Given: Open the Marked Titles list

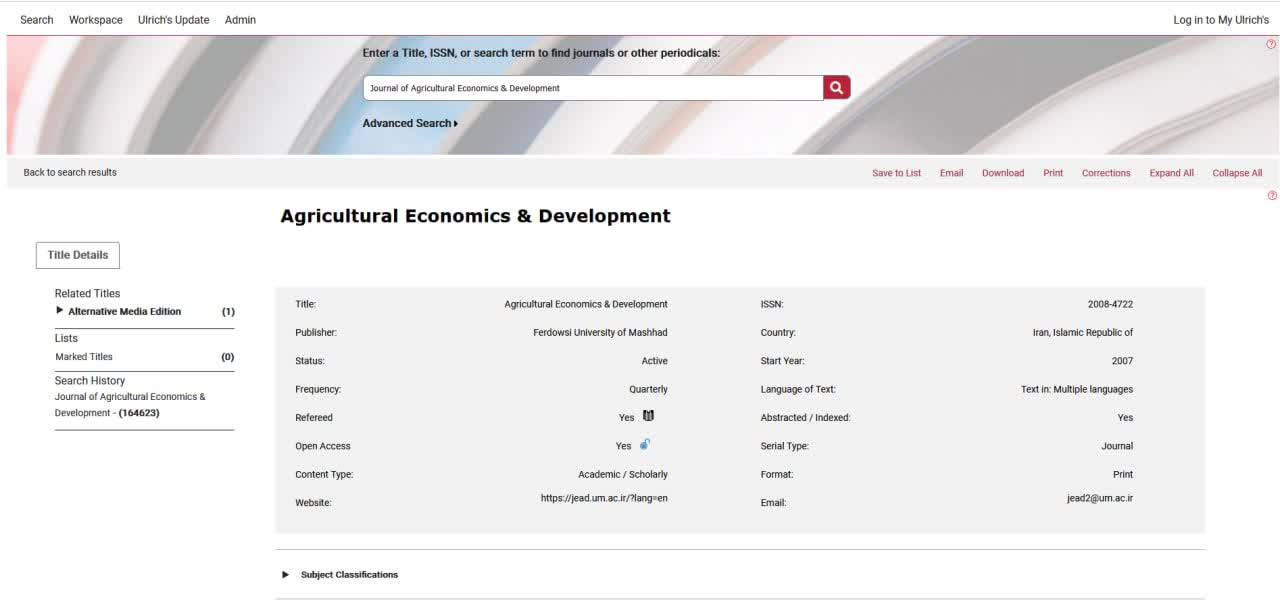Looking at the screenshot, I should click(84, 357).
